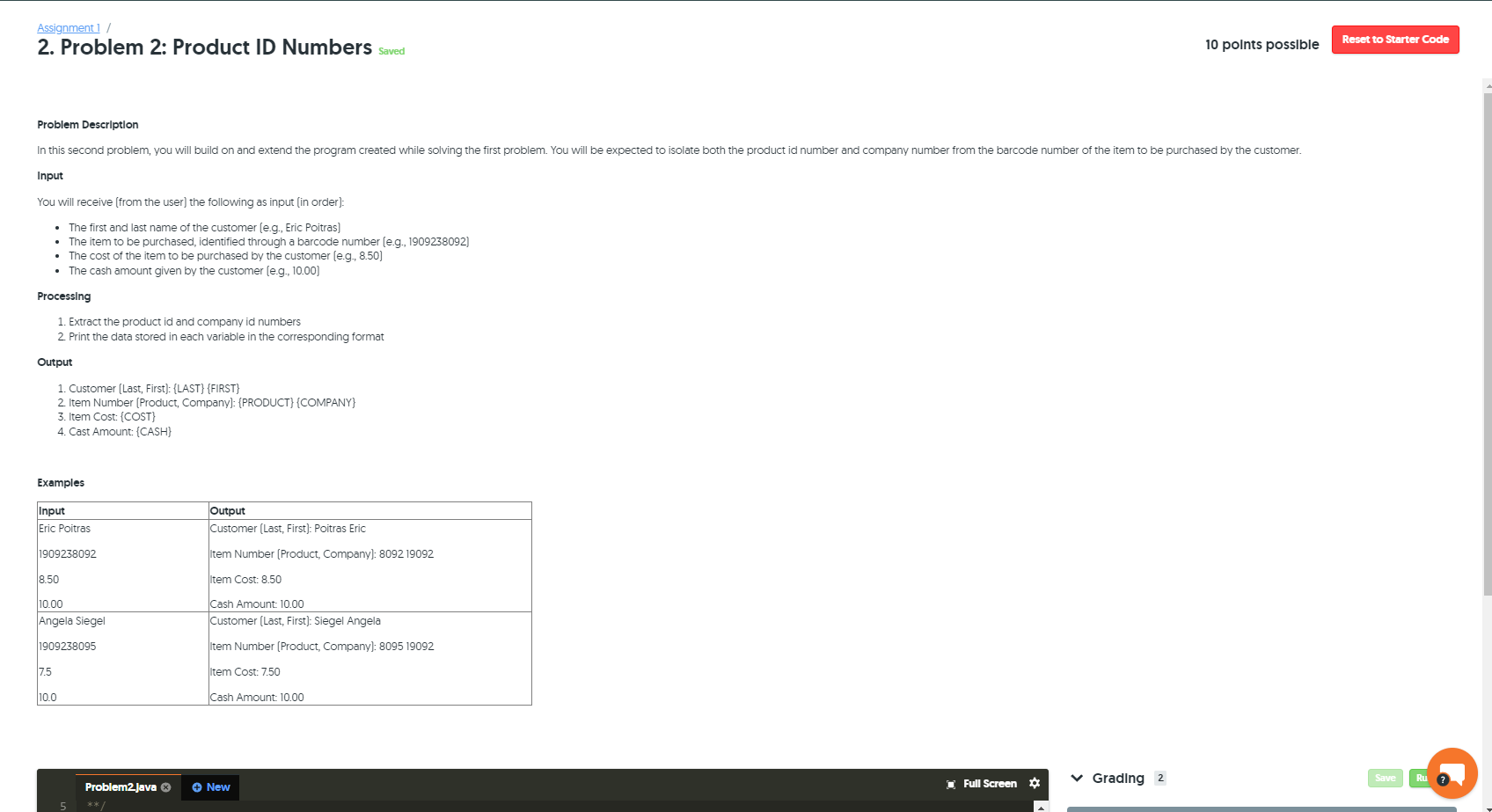Click the Extract the product id processing step
Viewport: 1492px width, 812px height.
click(185, 322)
